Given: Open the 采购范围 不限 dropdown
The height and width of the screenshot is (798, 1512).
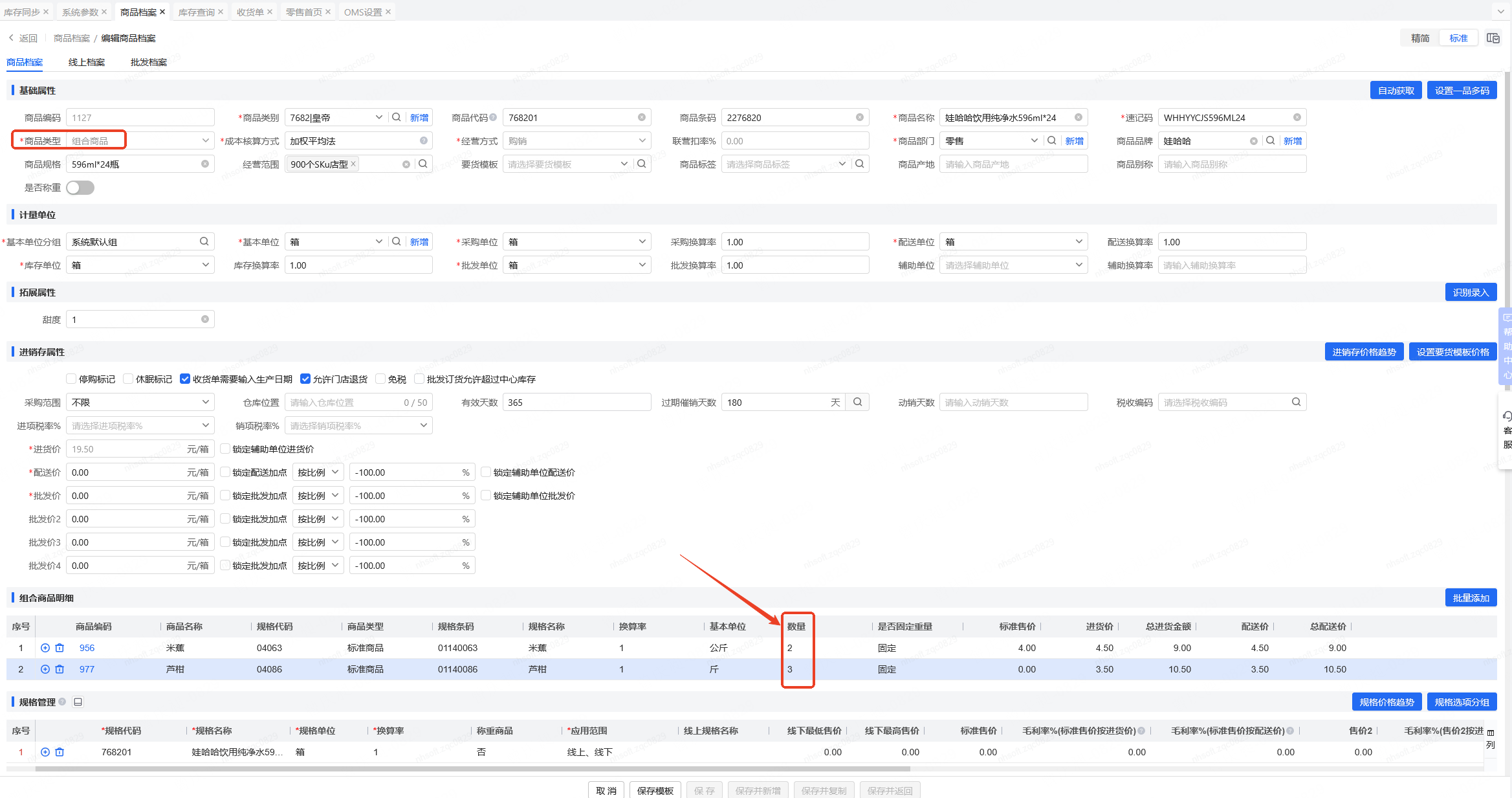Looking at the screenshot, I should pyautogui.click(x=140, y=402).
